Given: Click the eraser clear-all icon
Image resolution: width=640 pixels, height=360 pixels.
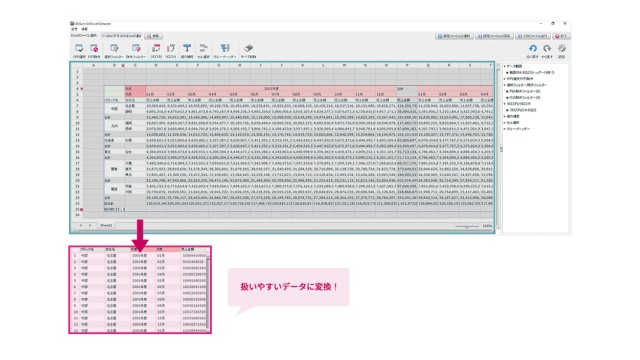Looking at the screenshot, I should pos(248,48).
